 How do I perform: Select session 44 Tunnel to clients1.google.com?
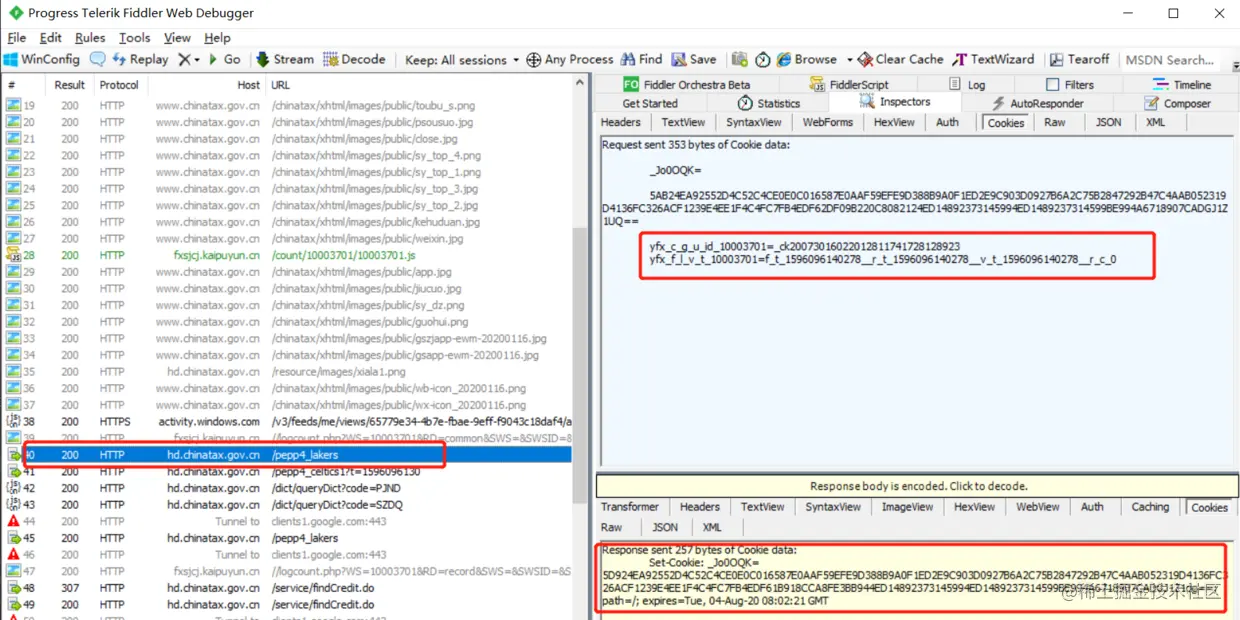pyautogui.click(x=287, y=521)
